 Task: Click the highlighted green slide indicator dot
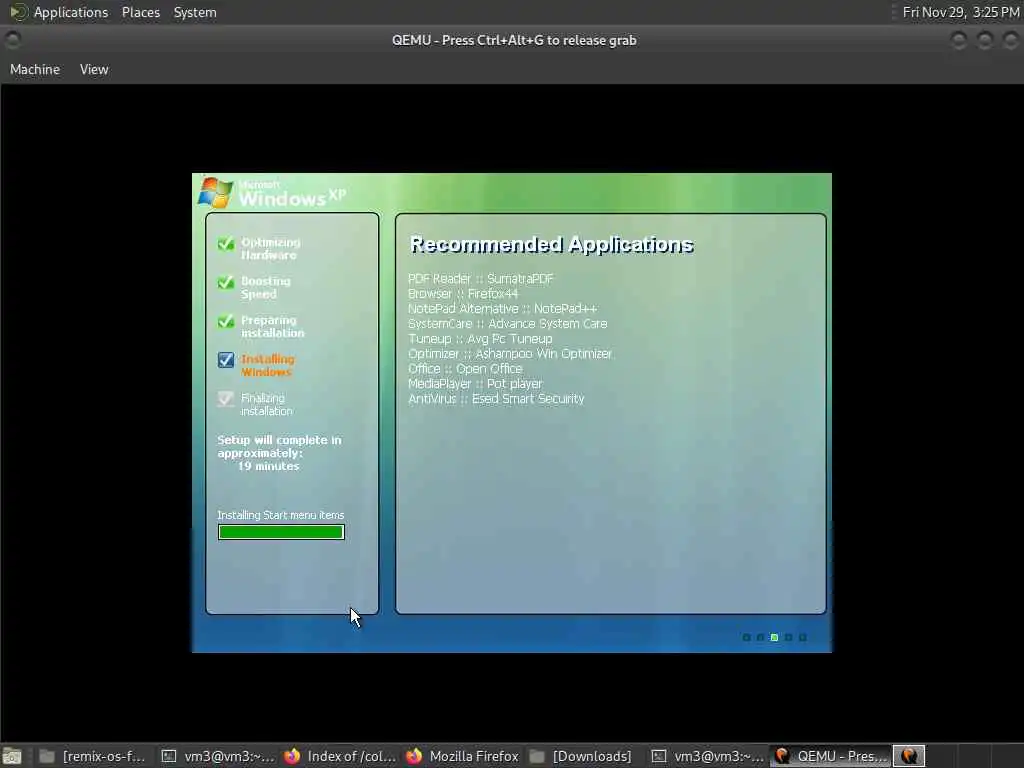pyautogui.click(x=775, y=637)
